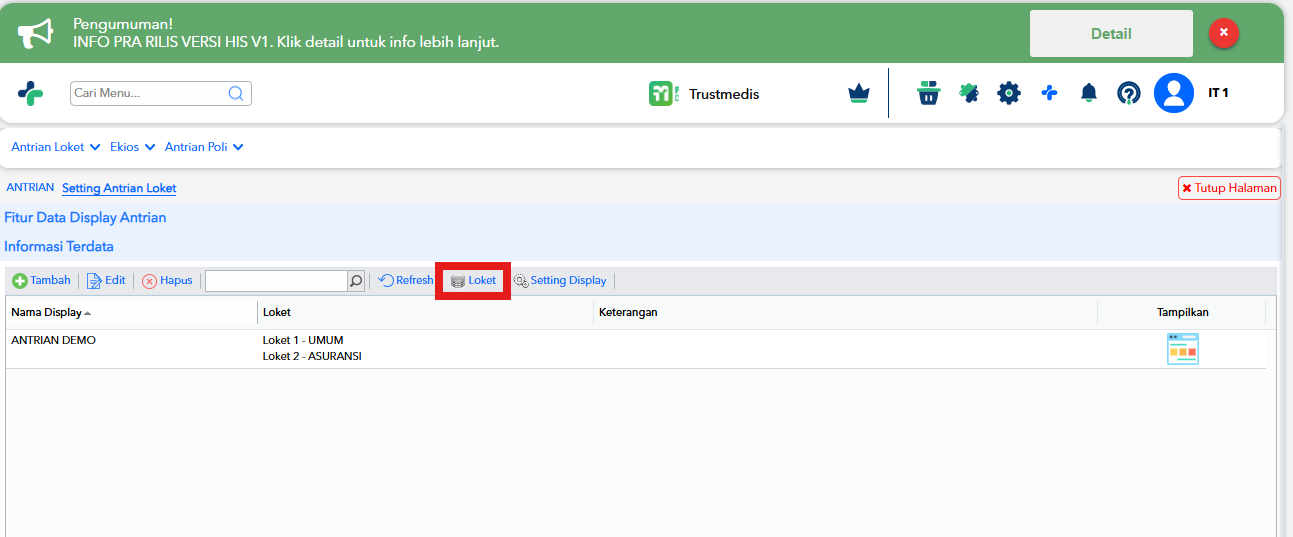The height and width of the screenshot is (537, 1293).
Task: Click Fitur Data Display Antrian heading
Action: point(85,217)
